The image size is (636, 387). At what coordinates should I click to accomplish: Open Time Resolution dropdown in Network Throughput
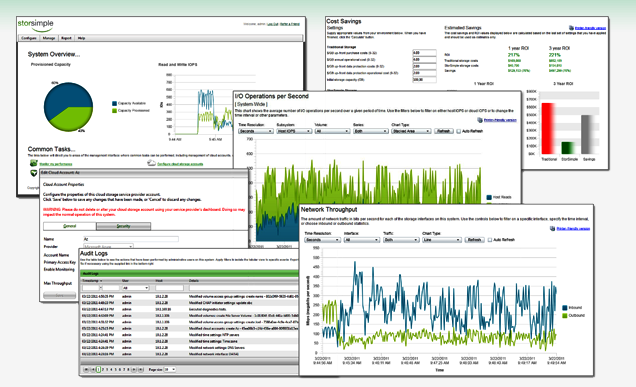click(x=322, y=240)
